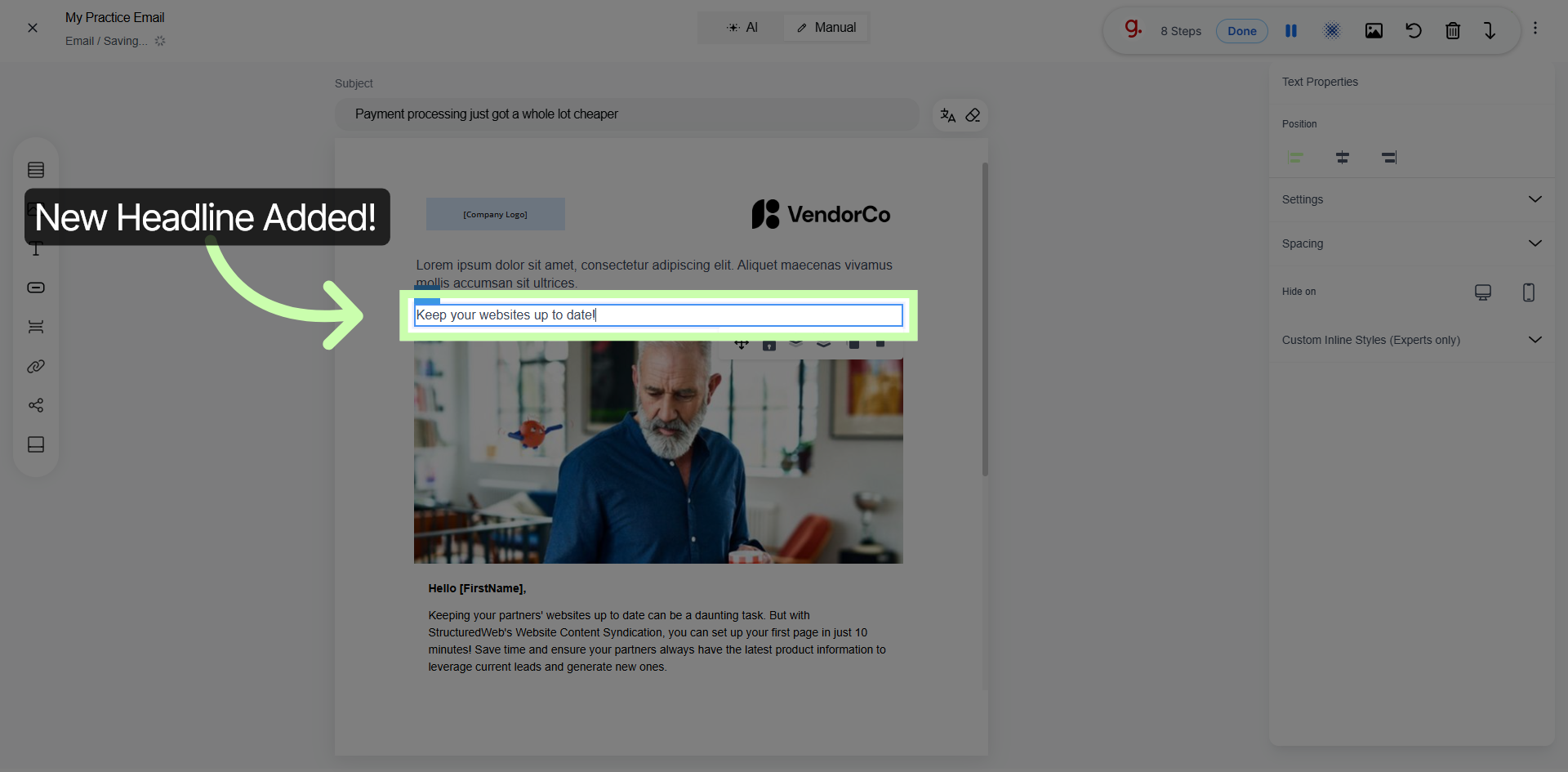Select the Lorem ipsum paragraph text
The height and width of the screenshot is (772, 1568).
pos(654,274)
